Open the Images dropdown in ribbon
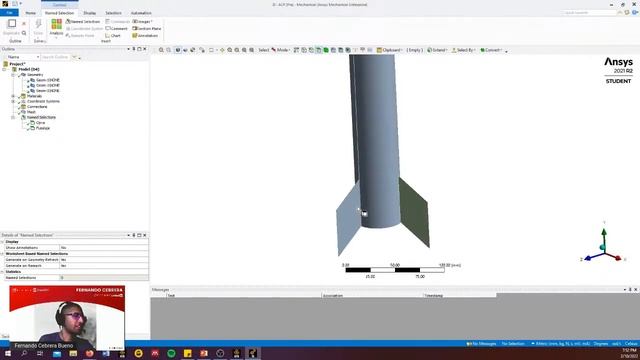640x360 pixels. click(x=142, y=21)
